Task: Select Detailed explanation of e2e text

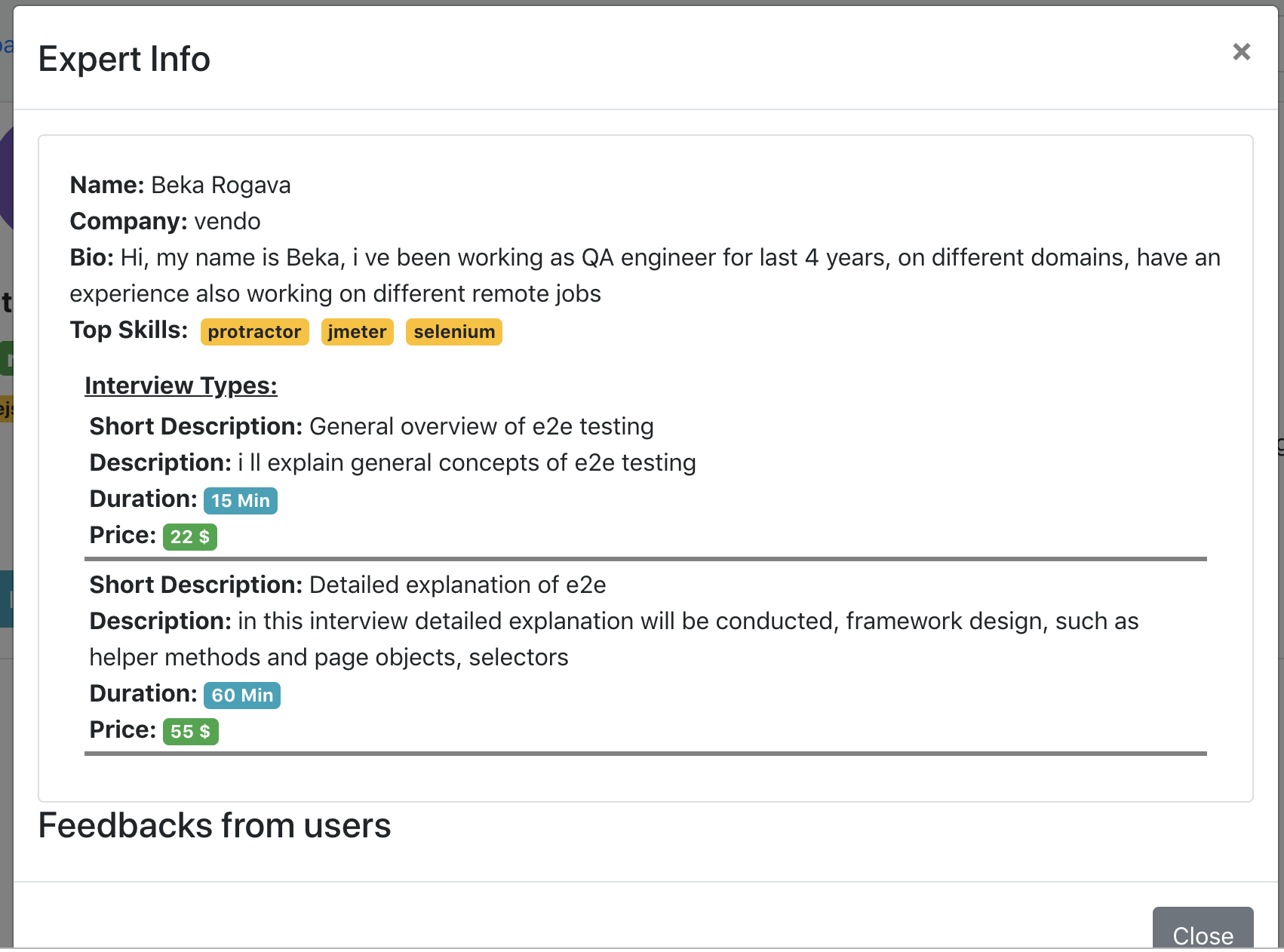Action: pyautogui.click(x=457, y=585)
